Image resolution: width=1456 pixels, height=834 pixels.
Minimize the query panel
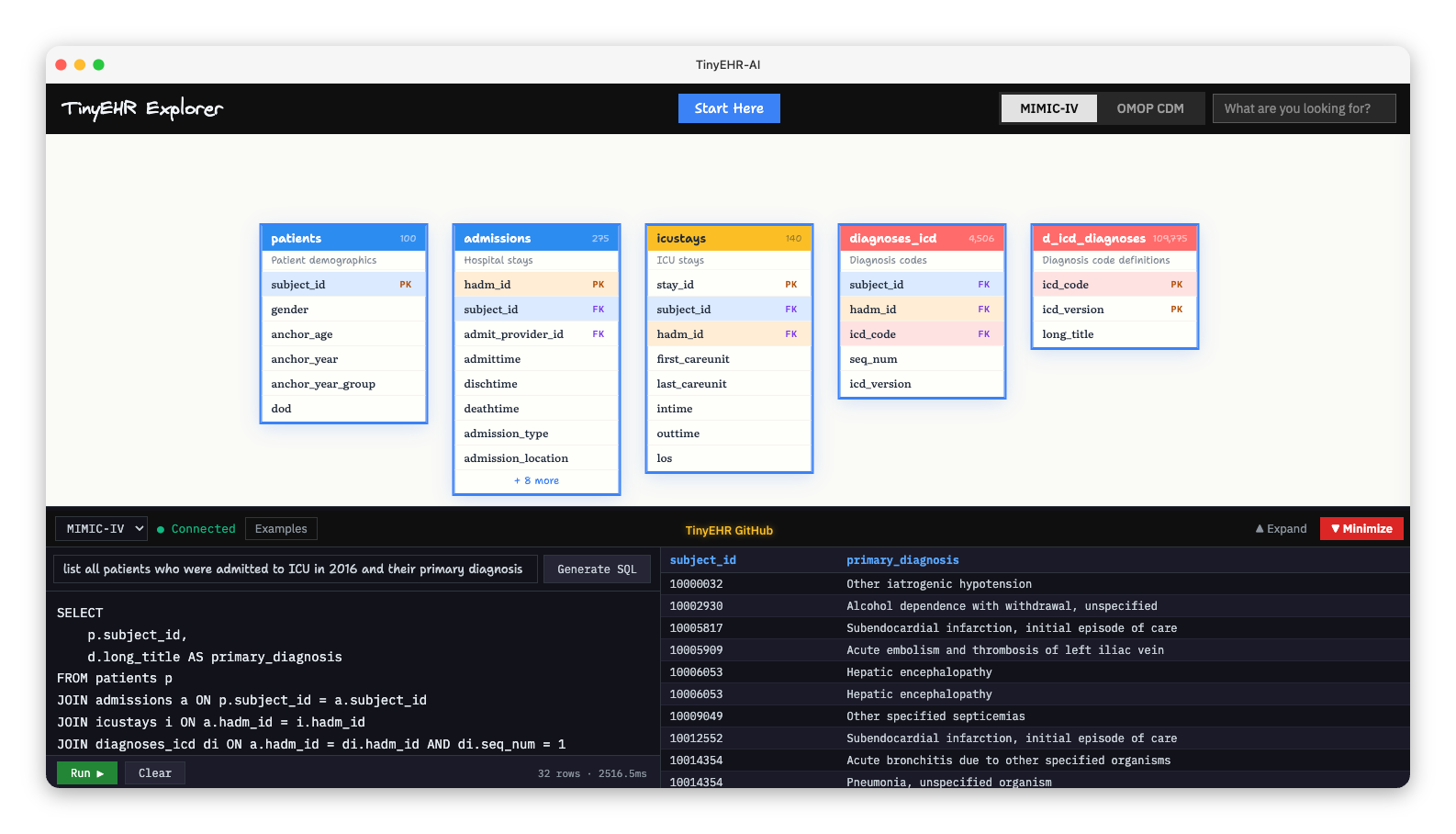(x=1361, y=529)
